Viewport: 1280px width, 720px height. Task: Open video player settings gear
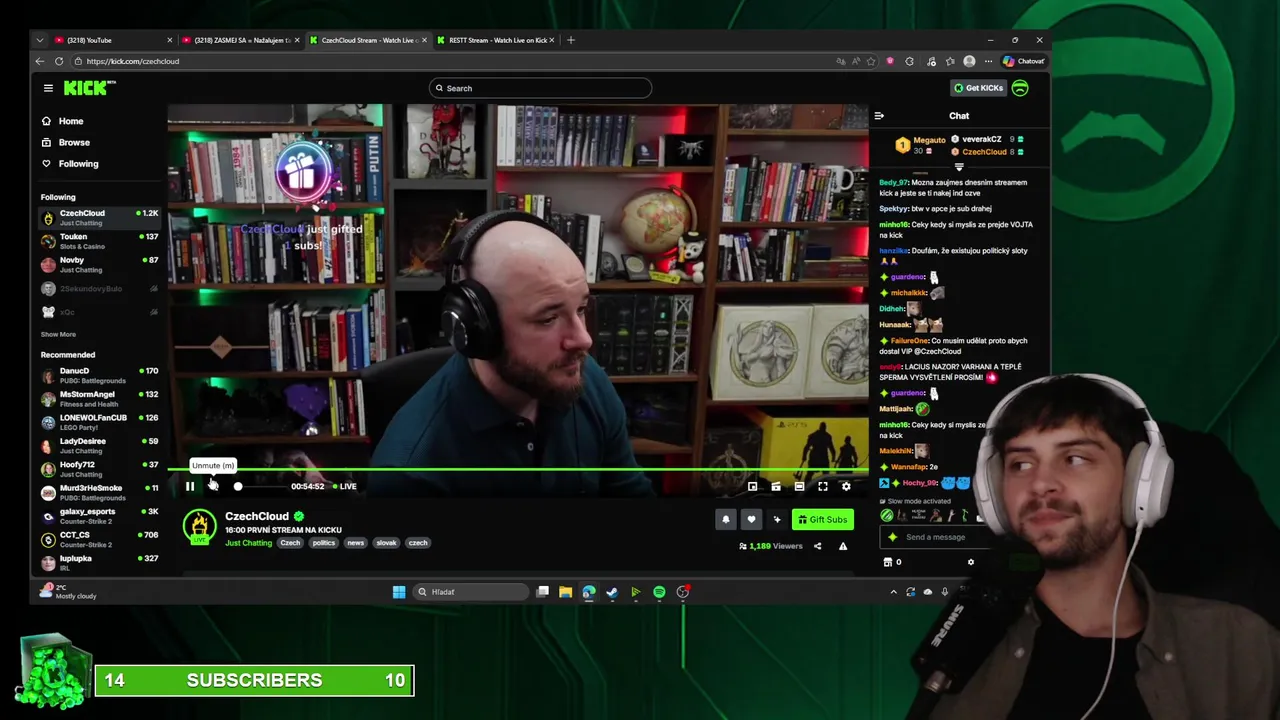(846, 487)
